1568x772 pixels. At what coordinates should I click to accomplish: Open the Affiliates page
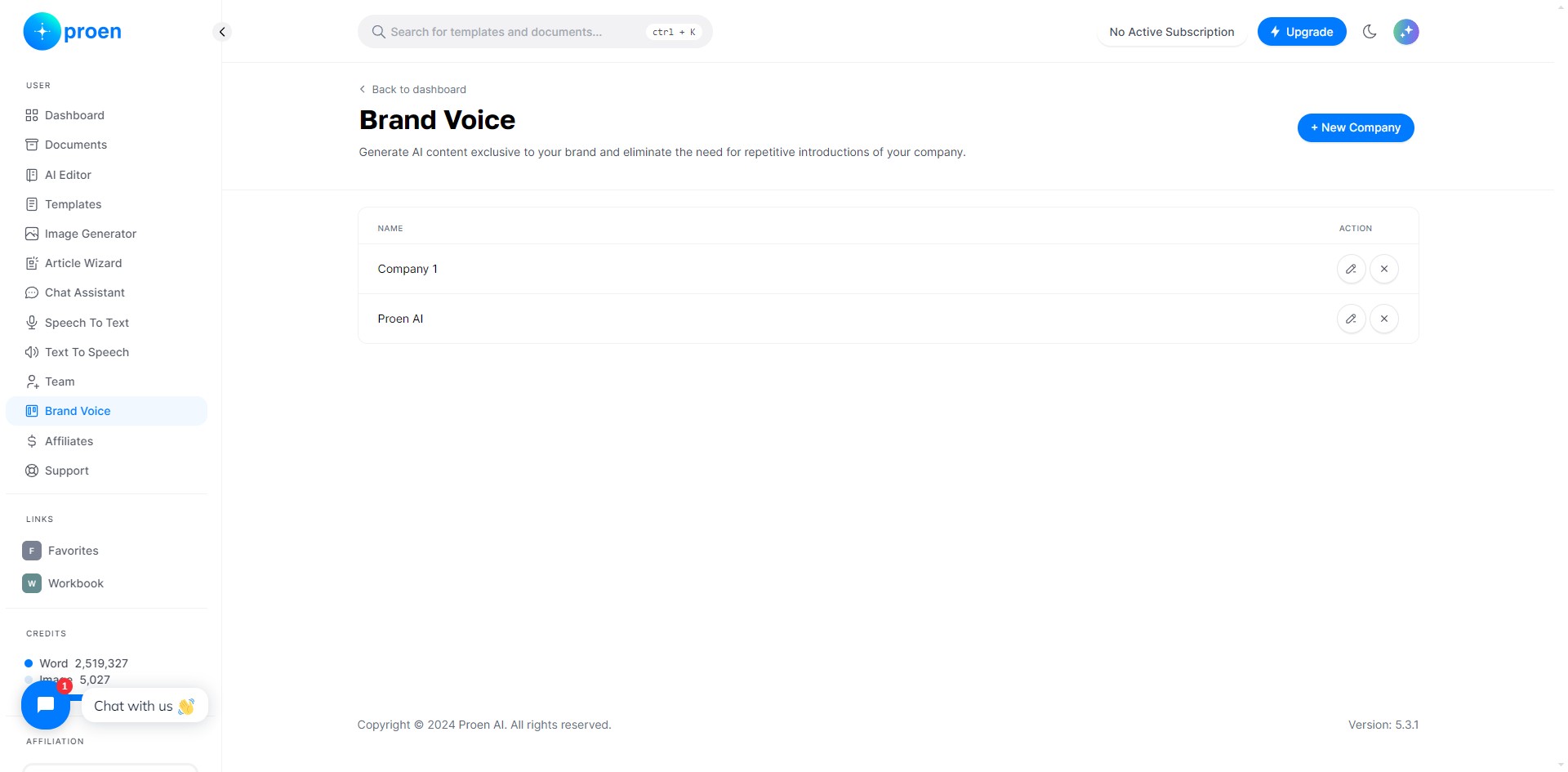(107, 441)
